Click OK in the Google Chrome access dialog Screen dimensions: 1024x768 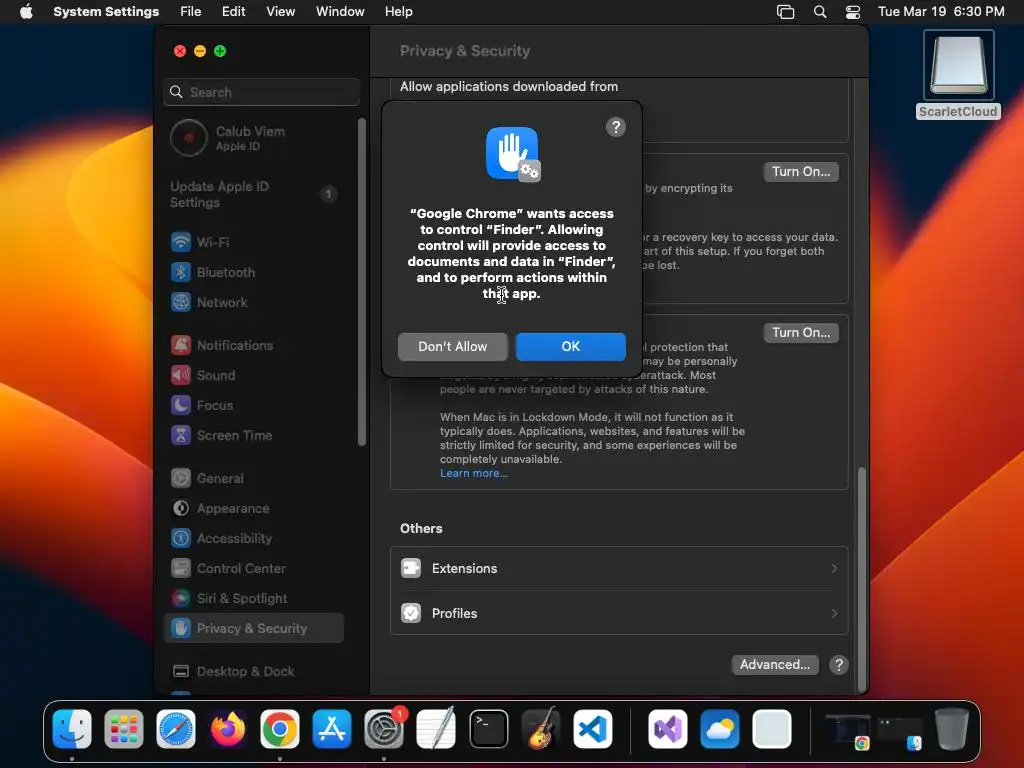click(570, 346)
